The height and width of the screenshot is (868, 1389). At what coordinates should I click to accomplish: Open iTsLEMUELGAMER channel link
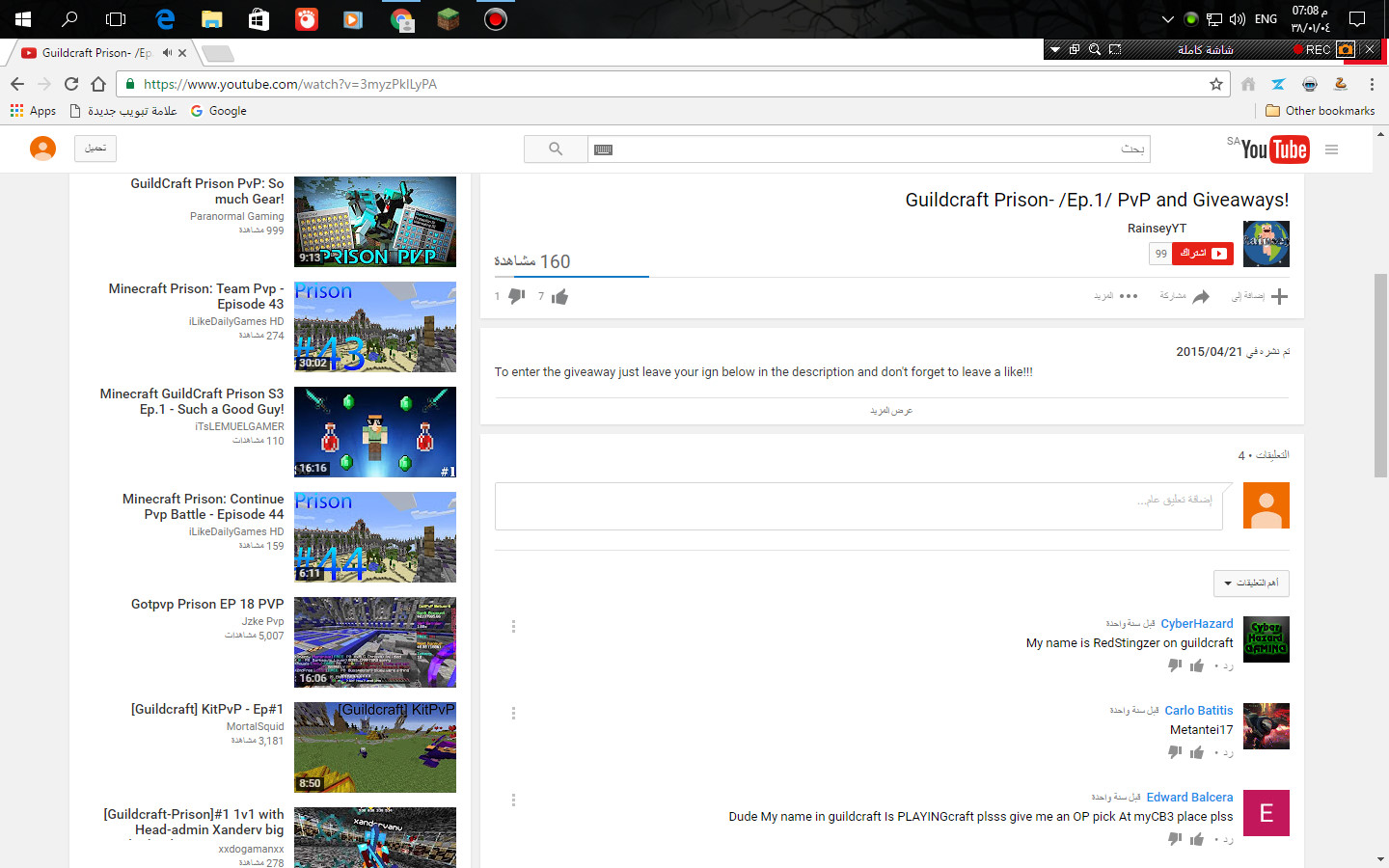coord(239,426)
